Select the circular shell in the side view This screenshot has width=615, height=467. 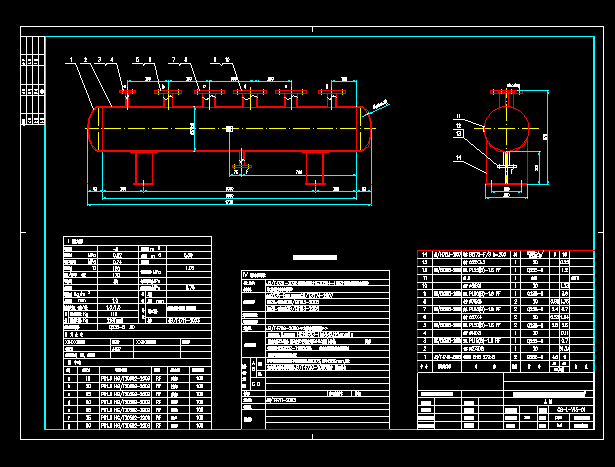[508, 129]
